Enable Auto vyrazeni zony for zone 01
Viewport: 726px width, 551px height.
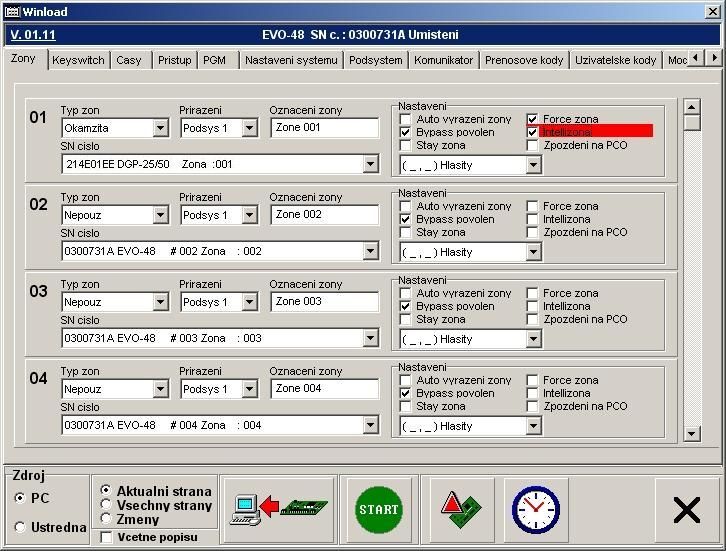pyautogui.click(x=405, y=119)
